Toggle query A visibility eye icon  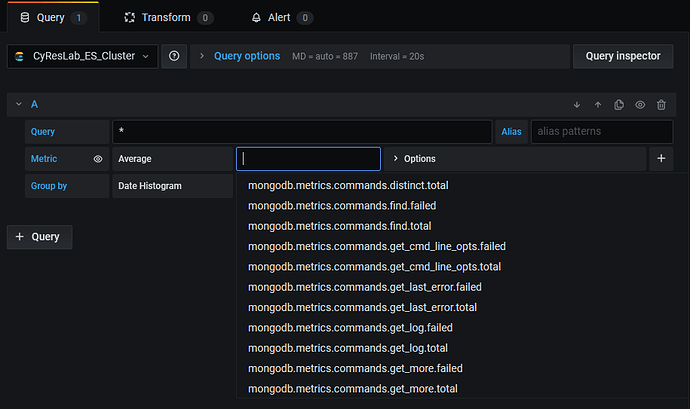pos(640,104)
